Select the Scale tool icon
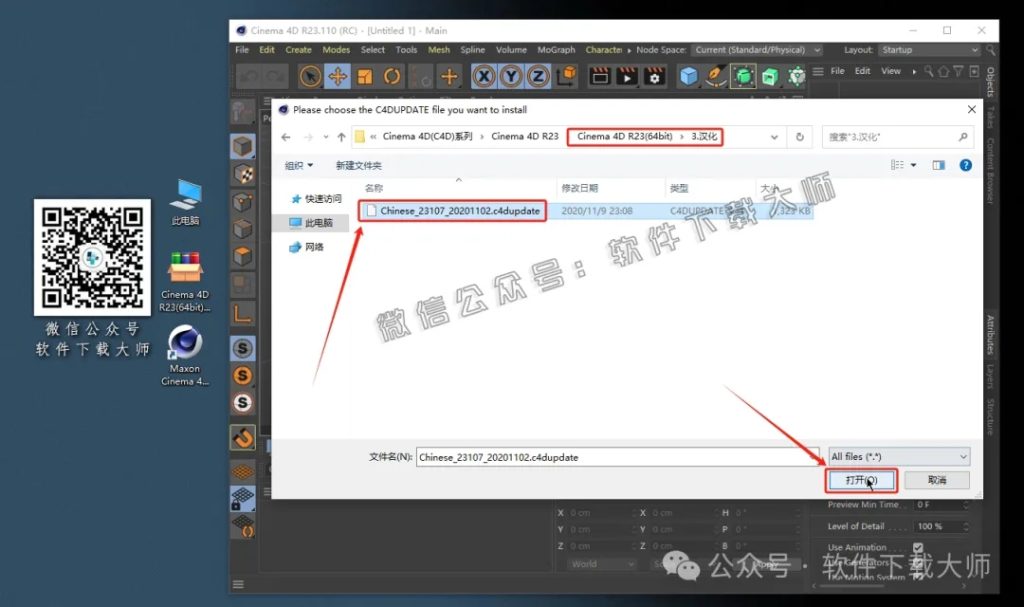 pyautogui.click(x=365, y=76)
